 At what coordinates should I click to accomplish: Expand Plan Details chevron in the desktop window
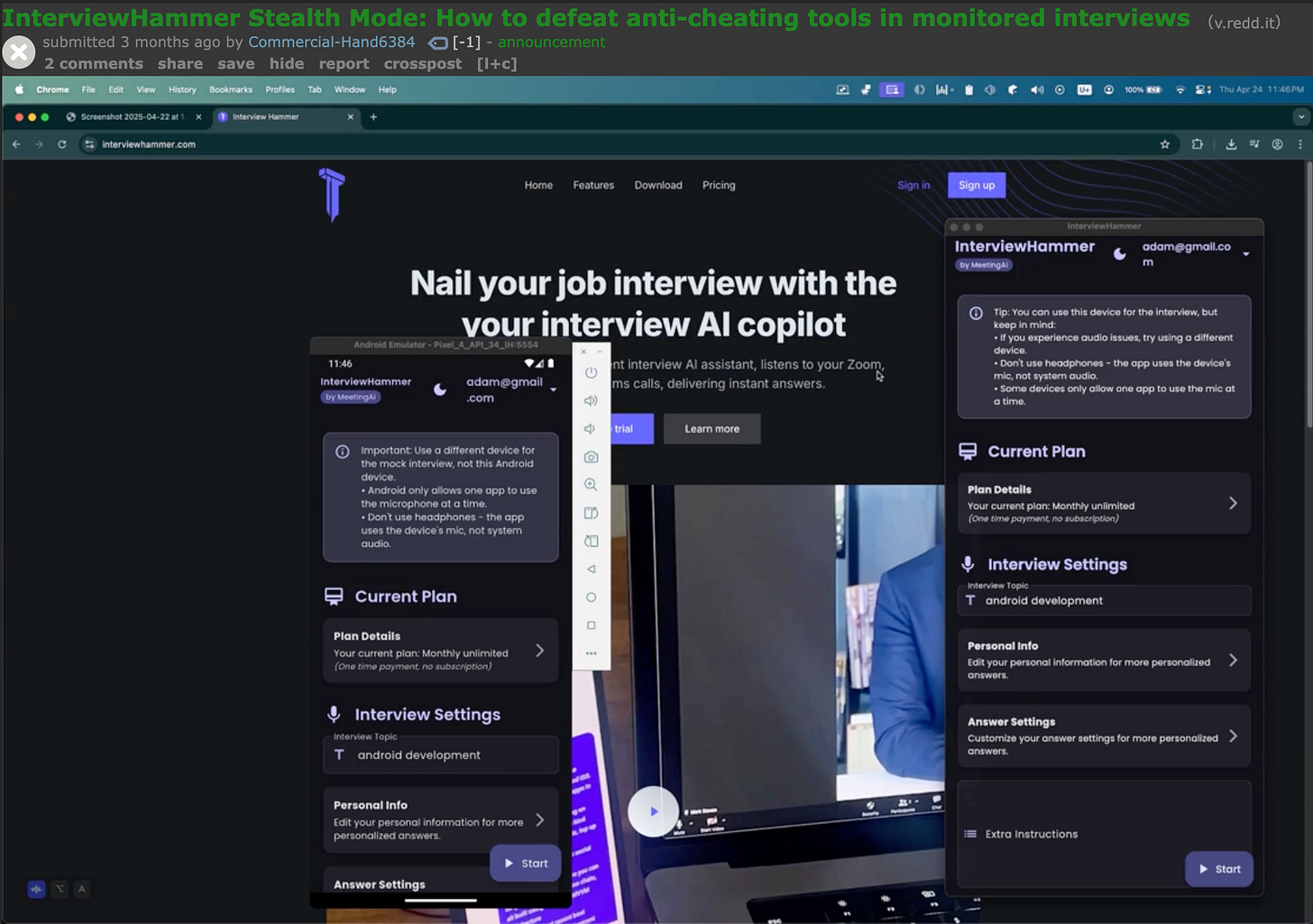(x=1233, y=503)
